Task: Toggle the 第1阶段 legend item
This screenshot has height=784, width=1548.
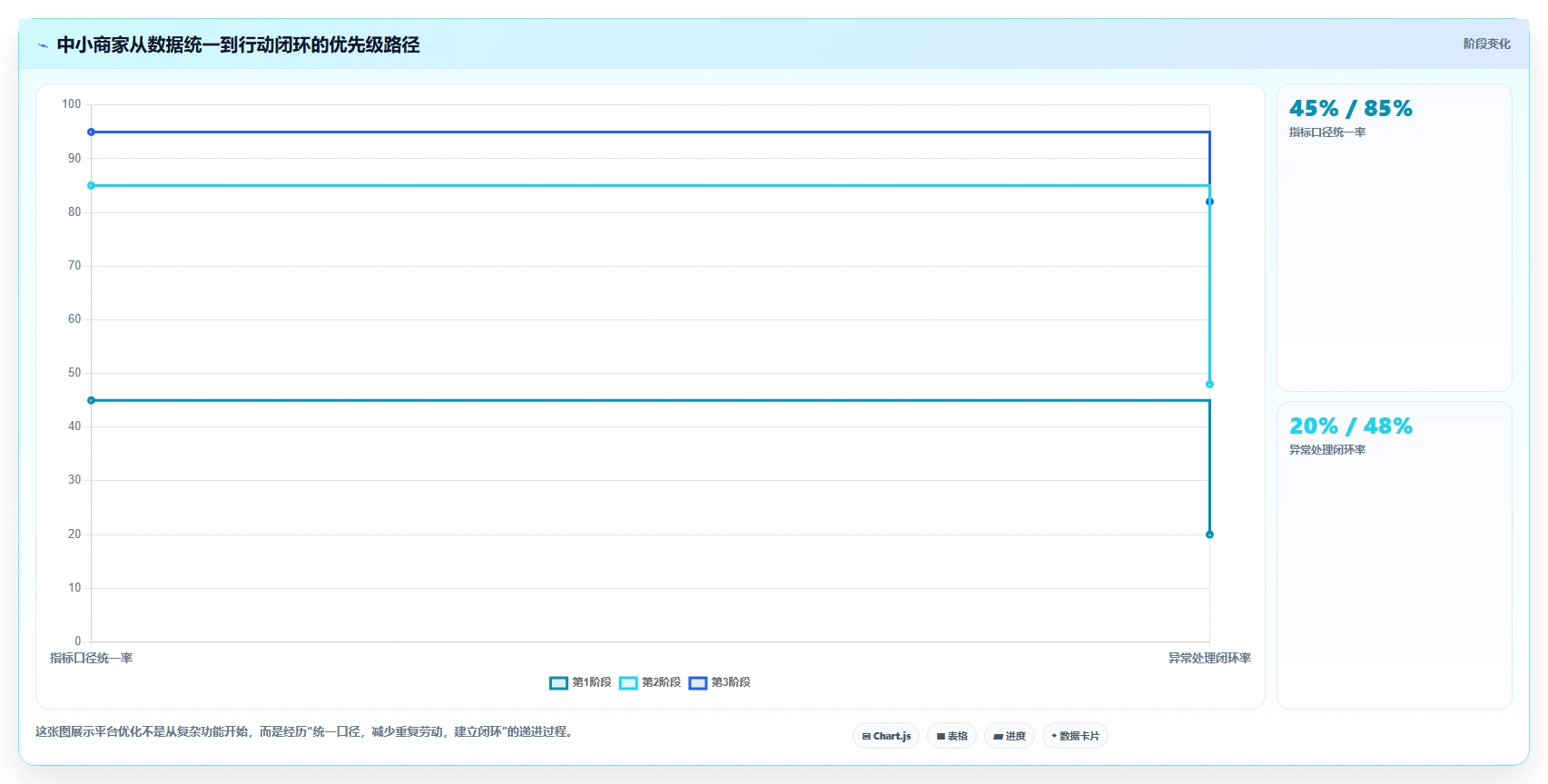Action: click(580, 682)
